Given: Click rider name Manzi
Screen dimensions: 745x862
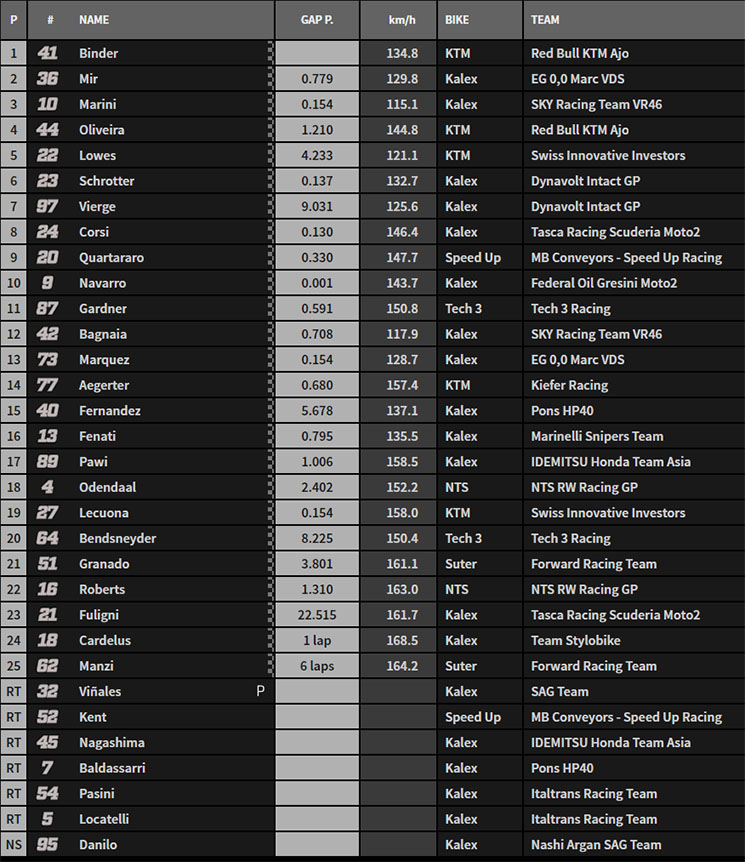Looking at the screenshot, I should [96, 666].
